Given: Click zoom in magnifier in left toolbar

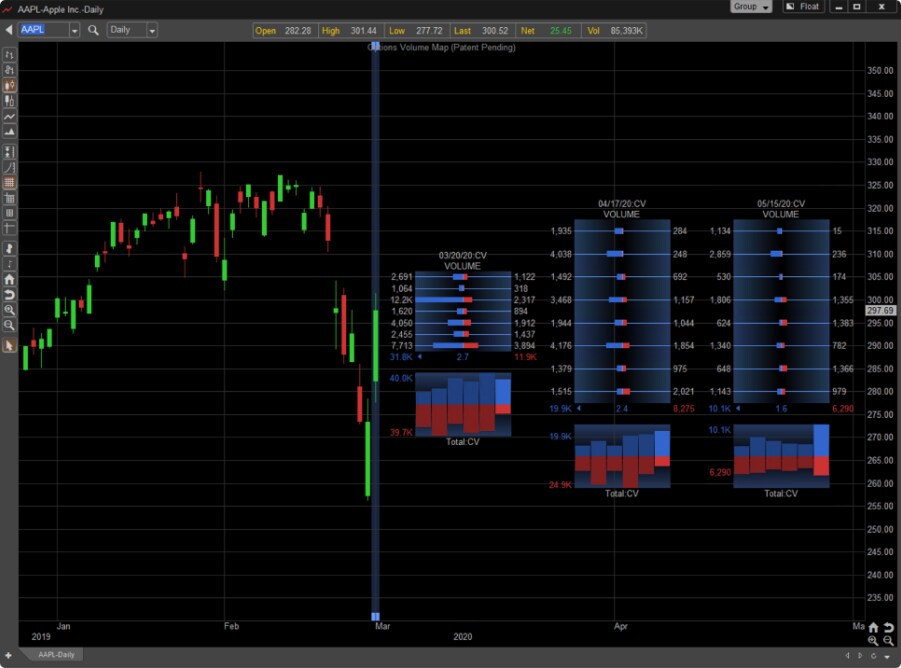Looking at the screenshot, I should (x=10, y=310).
